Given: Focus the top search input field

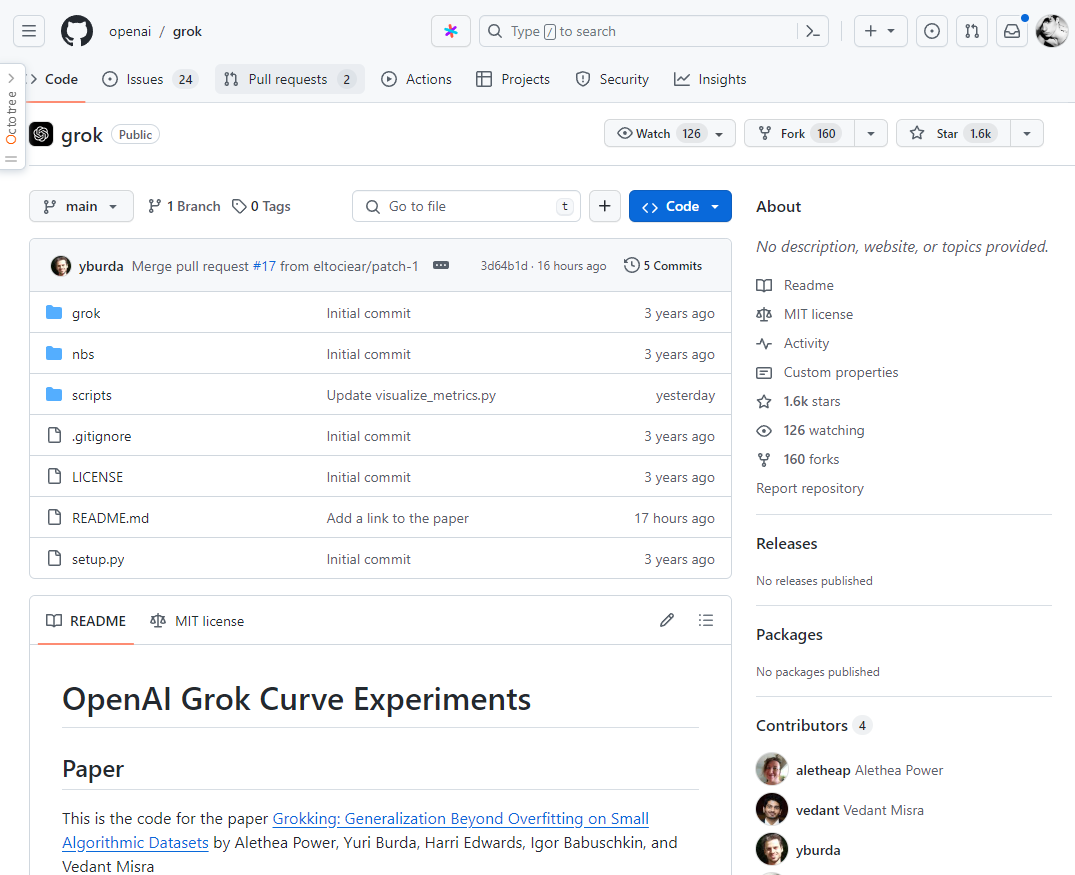Looking at the screenshot, I should coord(638,31).
